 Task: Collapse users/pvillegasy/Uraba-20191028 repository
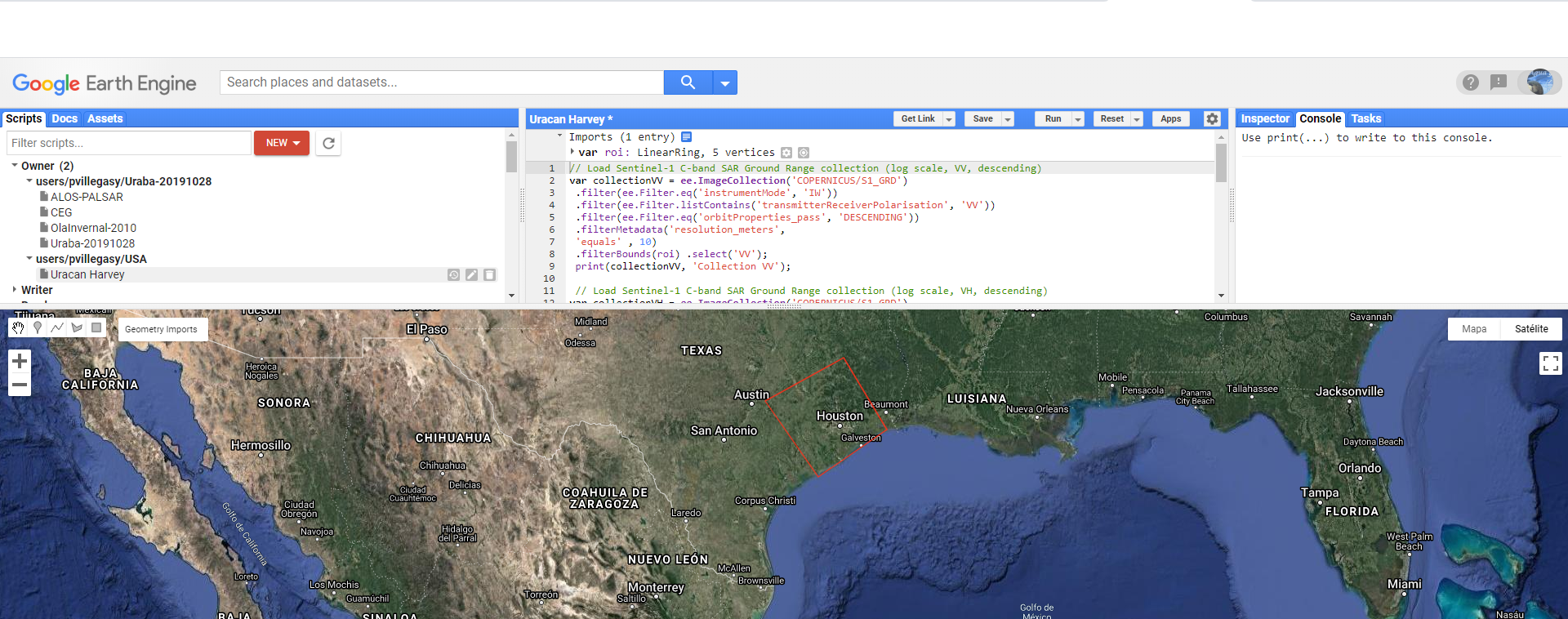pyautogui.click(x=29, y=181)
